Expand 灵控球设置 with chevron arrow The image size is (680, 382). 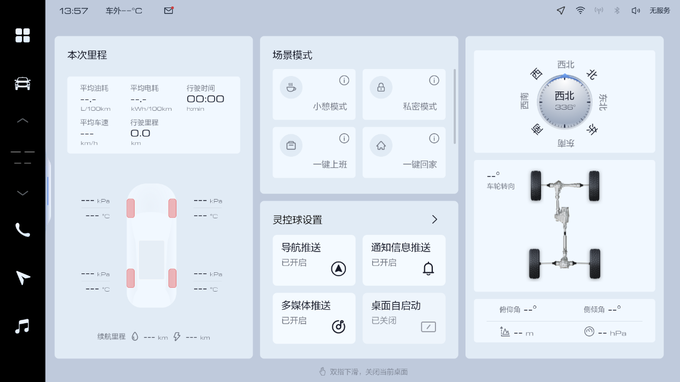pos(435,219)
